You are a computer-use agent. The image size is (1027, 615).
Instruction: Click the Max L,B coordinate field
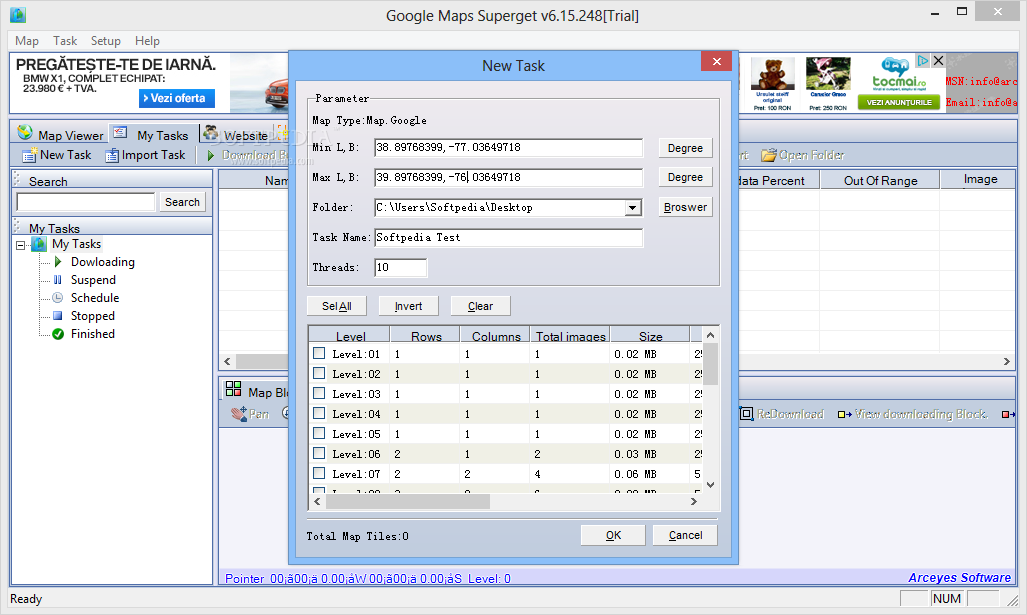(x=509, y=177)
